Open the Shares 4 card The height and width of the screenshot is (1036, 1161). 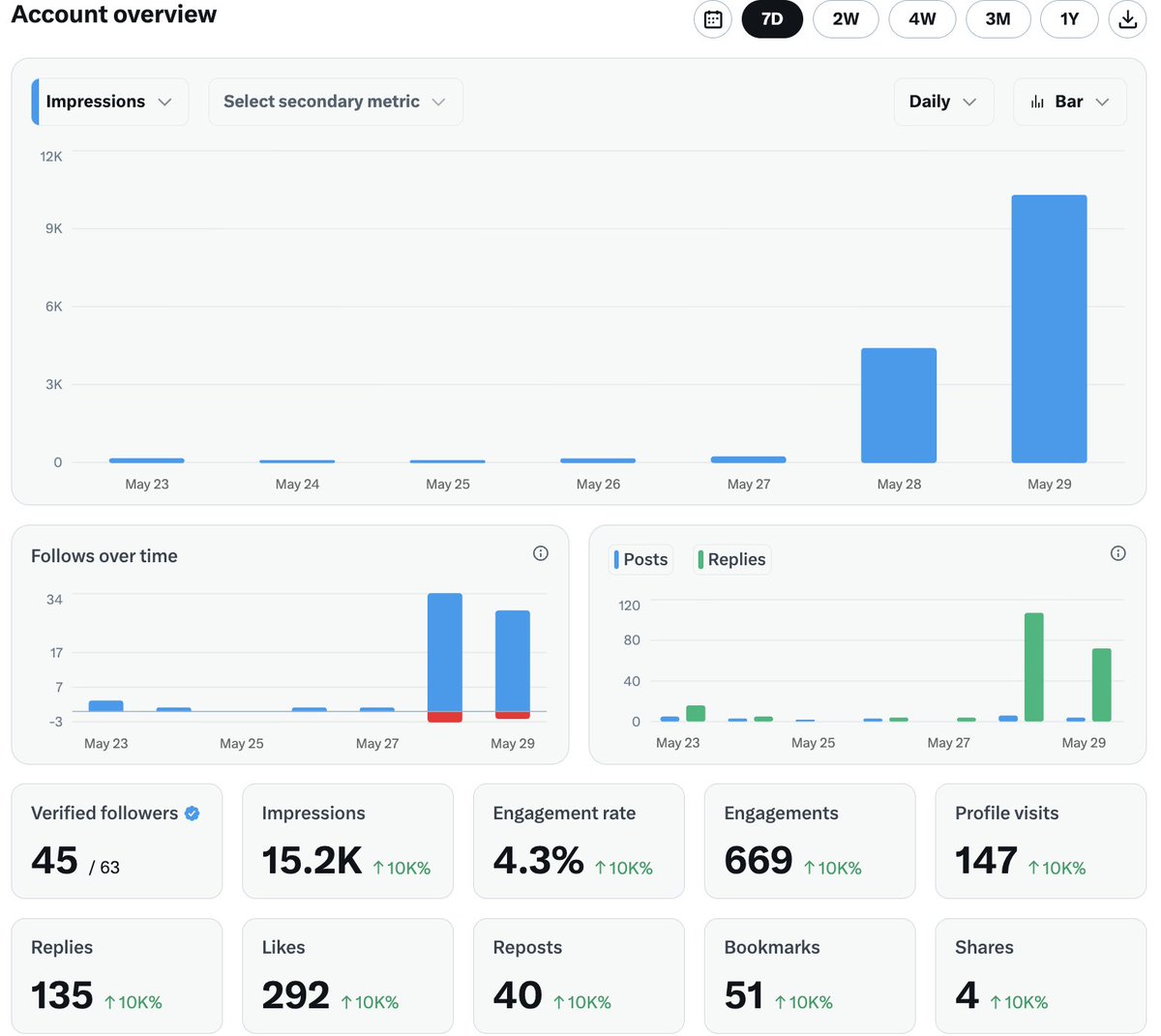pos(1041,976)
